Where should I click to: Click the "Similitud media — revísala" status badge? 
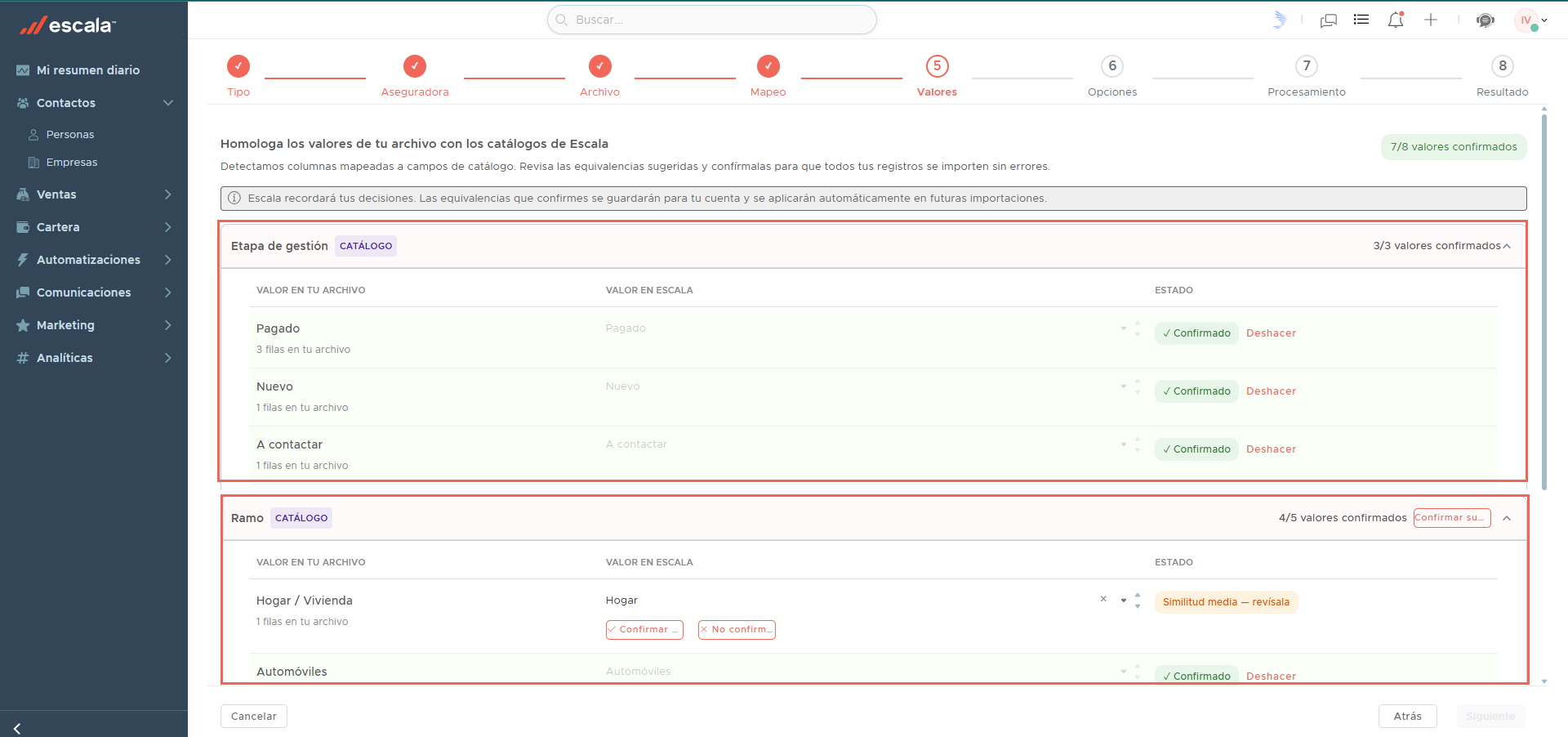click(1226, 602)
